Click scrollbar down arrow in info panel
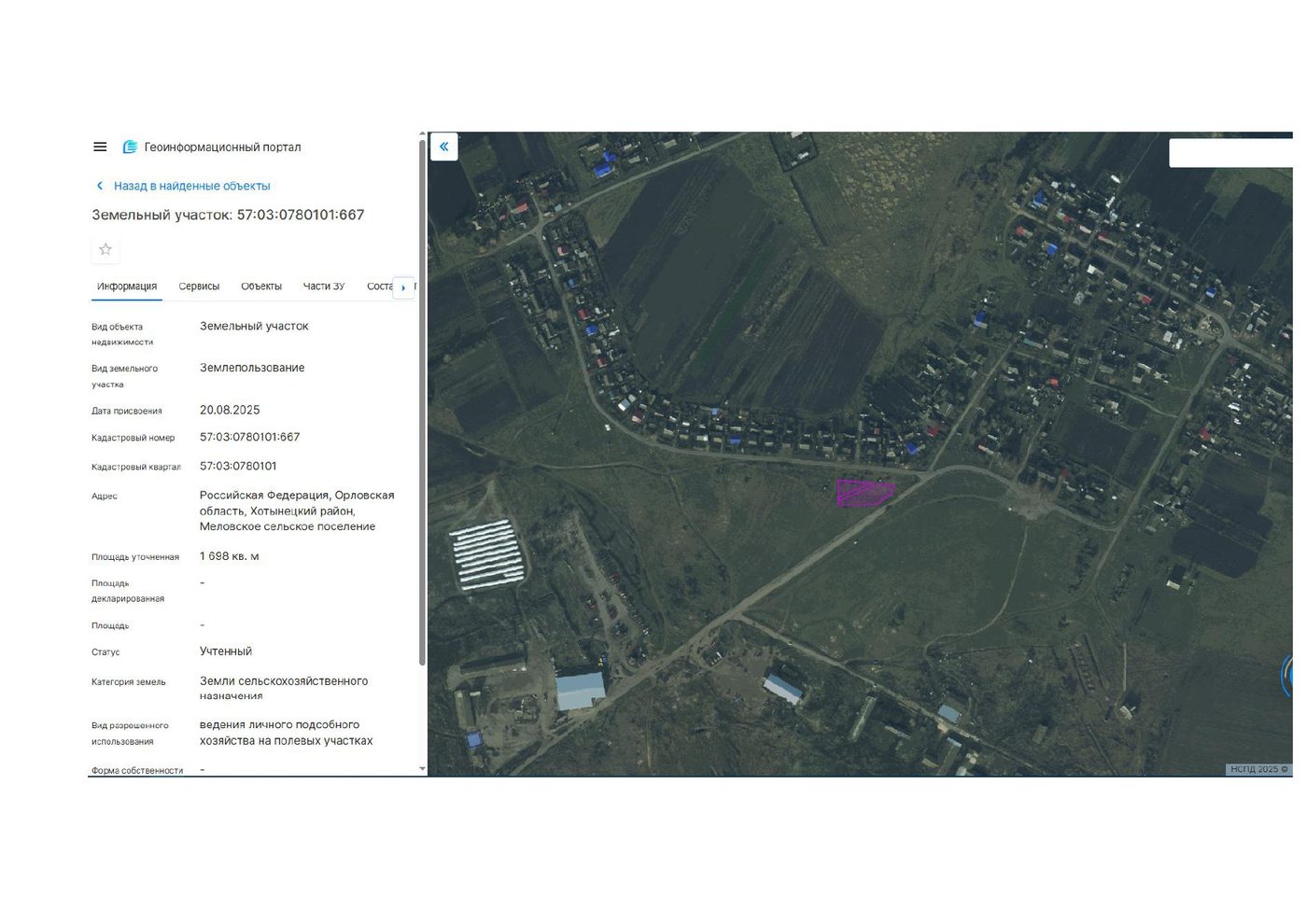The image size is (1307, 924). (422, 769)
